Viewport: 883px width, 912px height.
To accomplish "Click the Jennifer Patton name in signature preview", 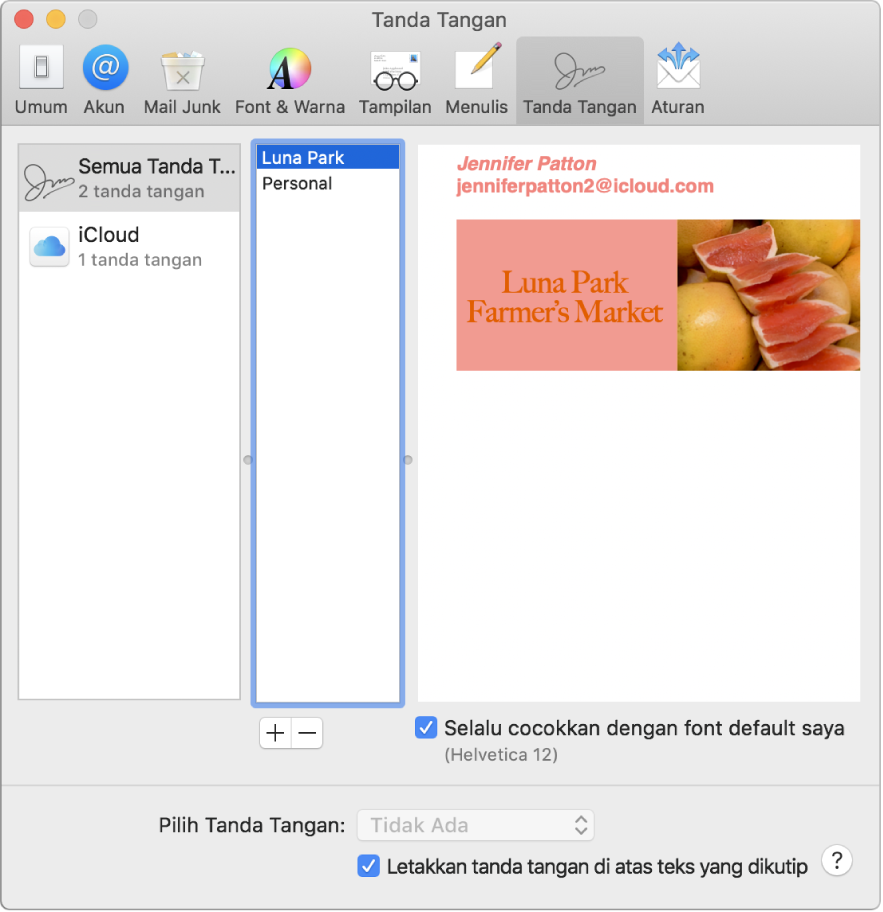I will point(526,163).
